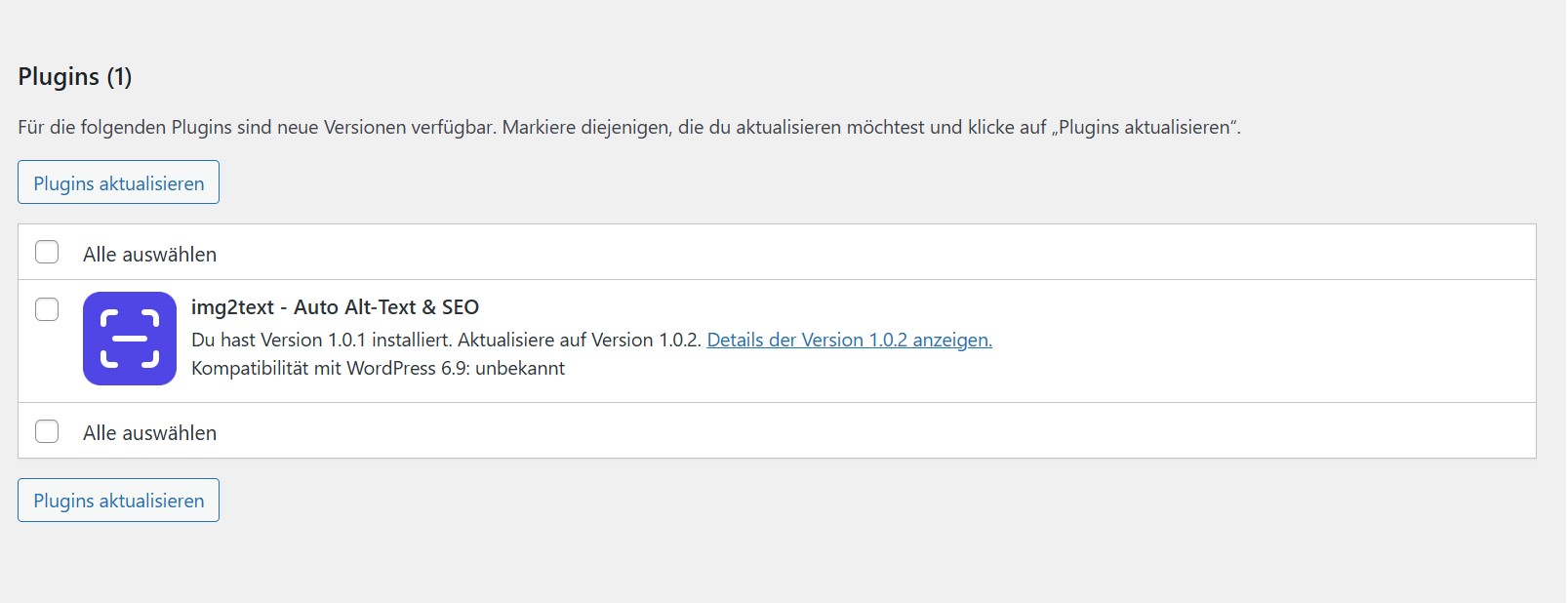Click the Plugins (1) heading
The height and width of the screenshot is (603, 1568).
click(x=74, y=76)
